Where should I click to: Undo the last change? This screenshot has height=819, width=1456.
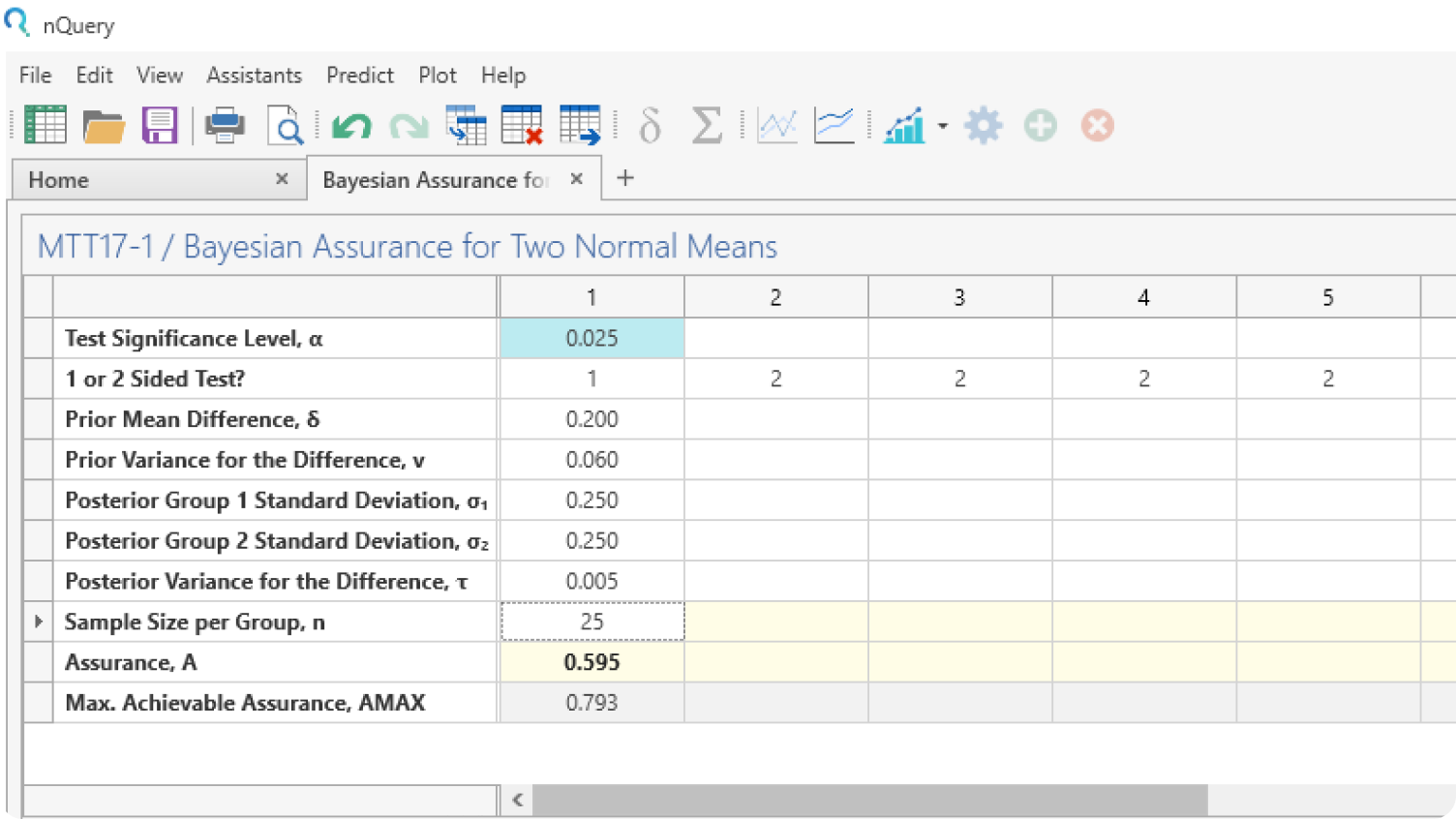point(350,125)
